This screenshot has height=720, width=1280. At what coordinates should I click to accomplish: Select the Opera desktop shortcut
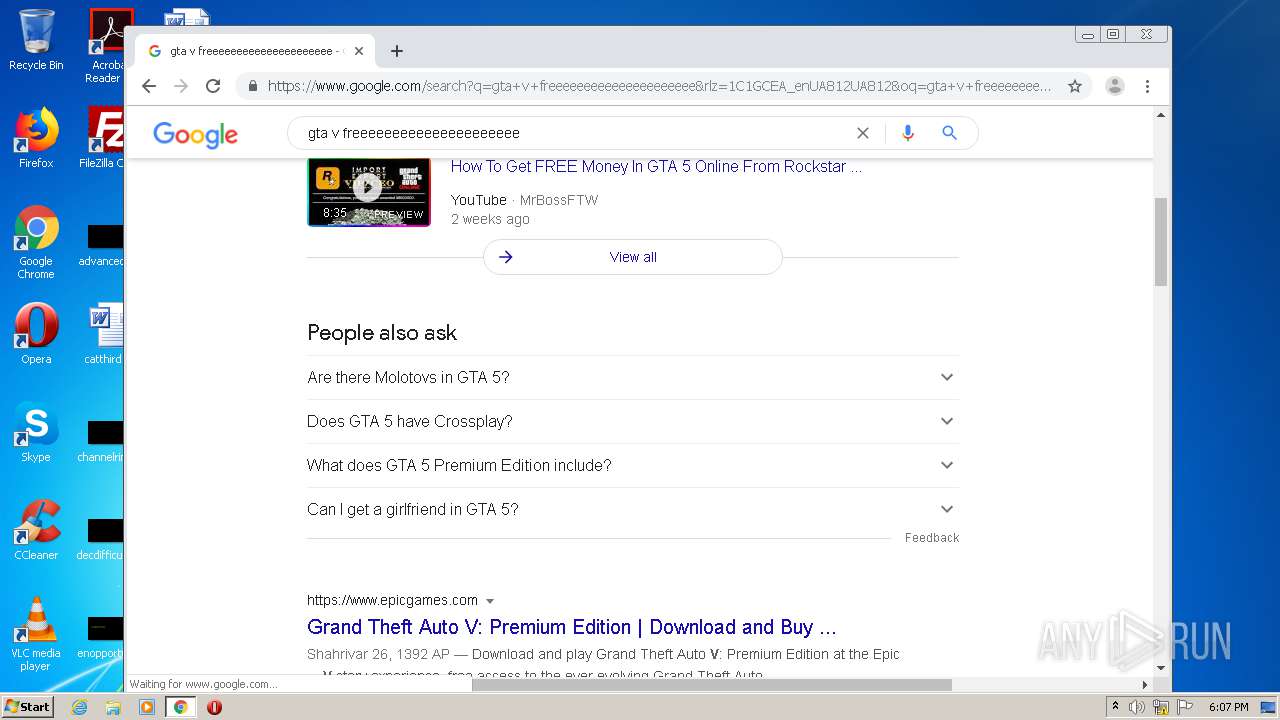pyautogui.click(x=36, y=334)
